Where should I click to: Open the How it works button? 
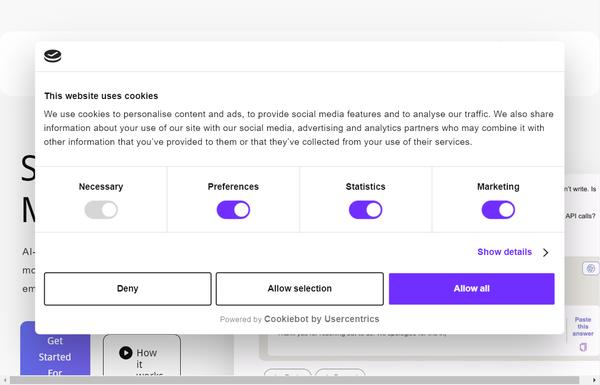point(142,355)
